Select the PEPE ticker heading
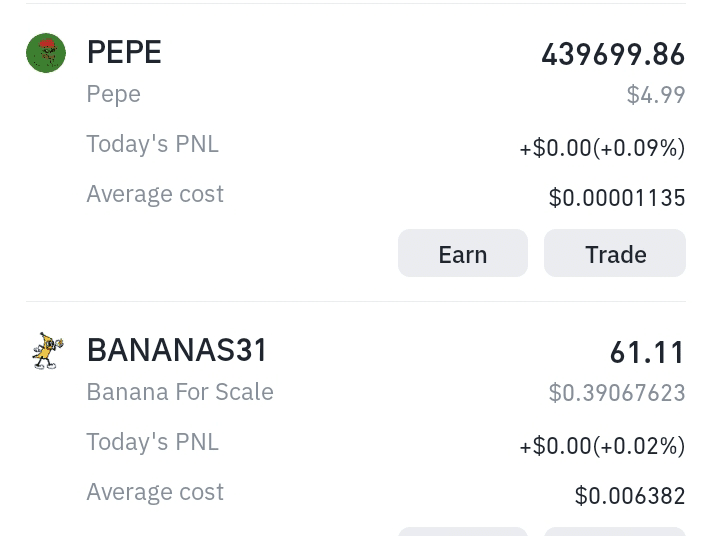The image size is (716, 536). pyautogui.click(x=124, y=52)
